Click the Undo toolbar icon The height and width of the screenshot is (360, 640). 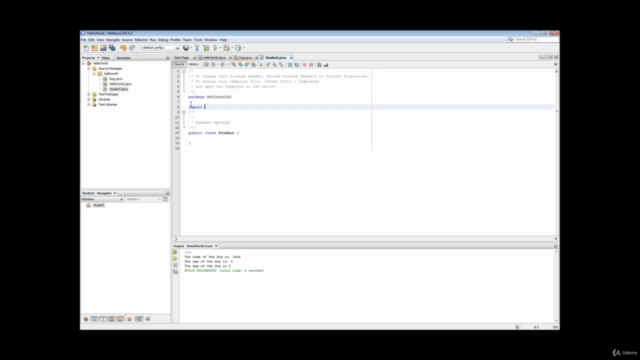(x=123, y=48)
